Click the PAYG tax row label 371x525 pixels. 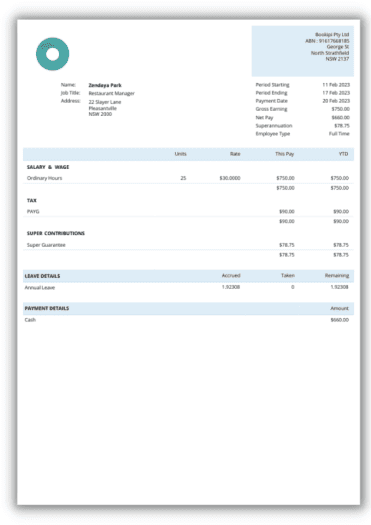click(33, 212)
